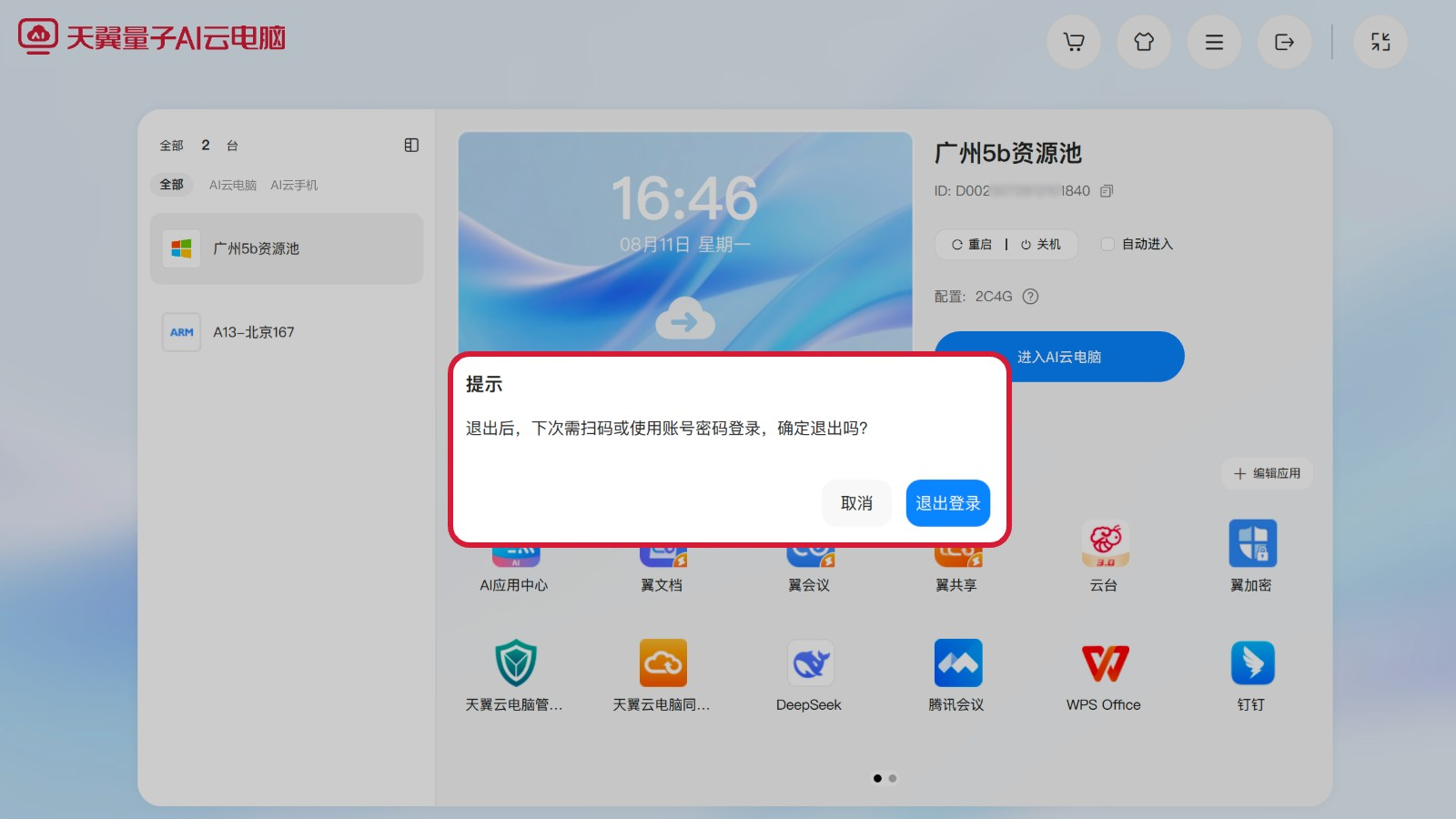Open the hamburger menu icon
This screenshot has height=819, width=1456.
[x=1214, y=42]
